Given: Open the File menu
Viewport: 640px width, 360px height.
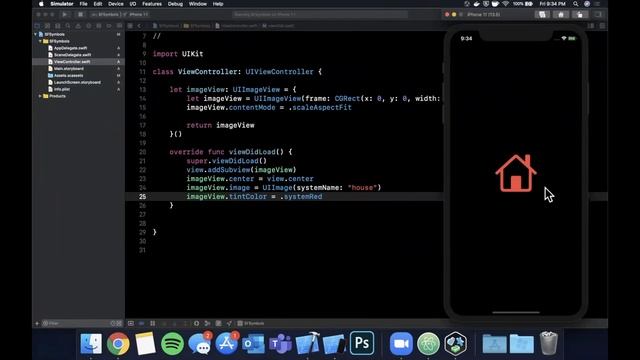Looking at the screenshot, I should tap(83, 4).
